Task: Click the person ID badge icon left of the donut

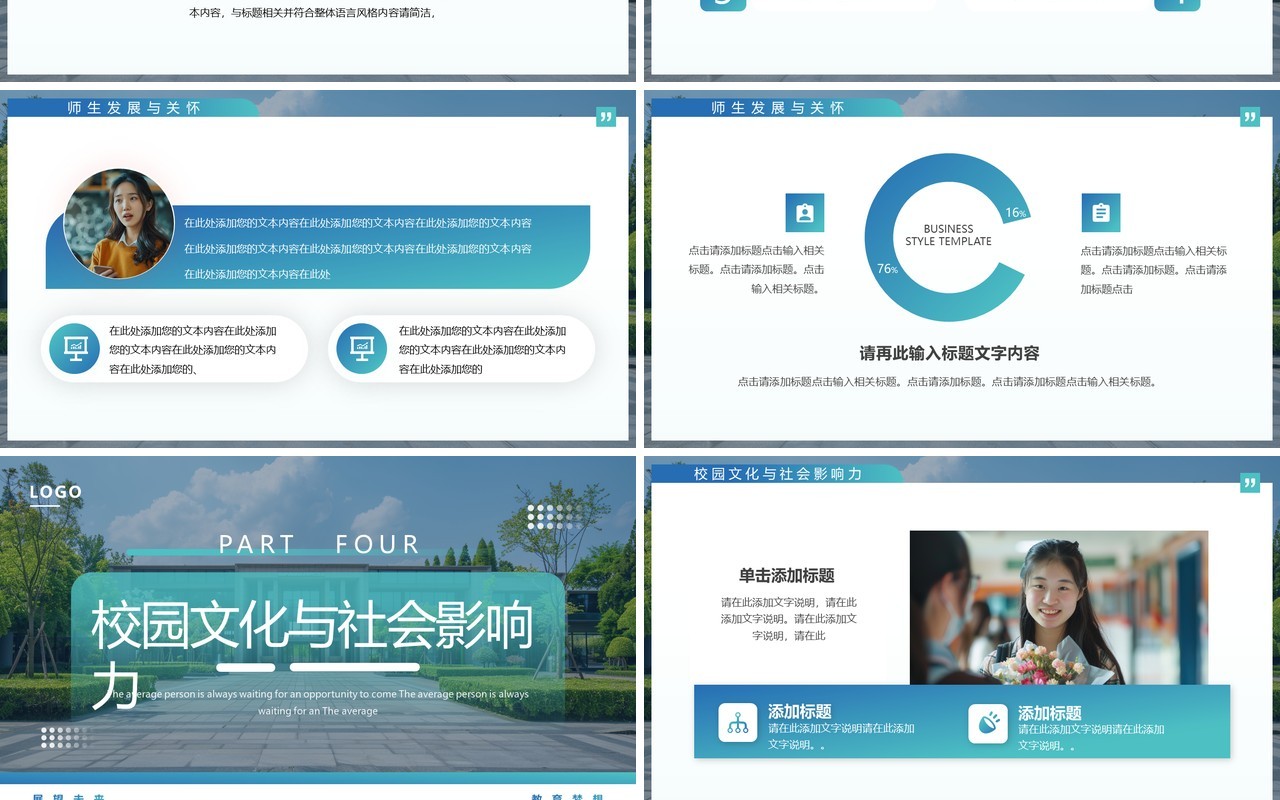Action: 805,213
